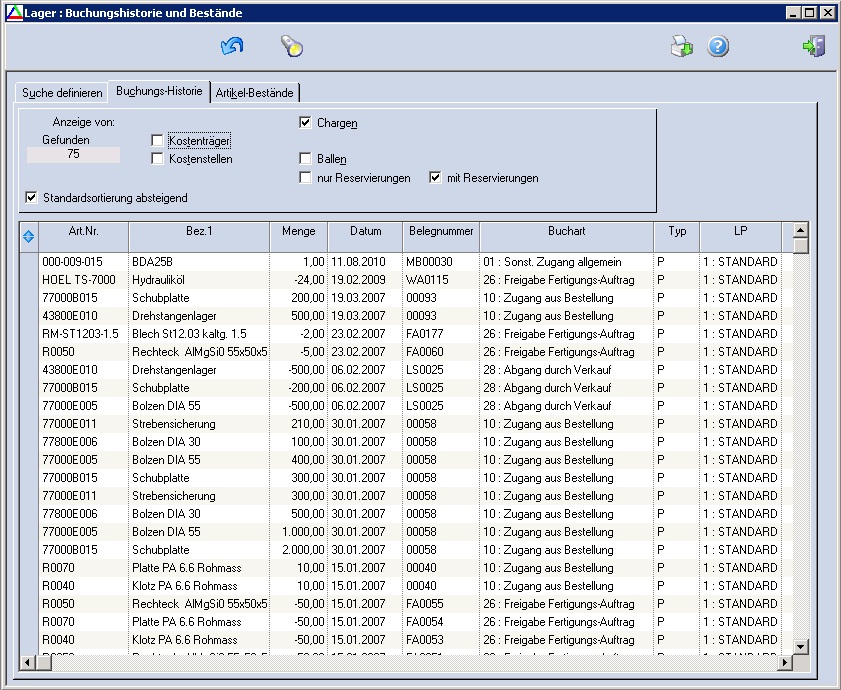Click the blue undo arrow icon
The image size is (841, 690).
click(232, 46)
